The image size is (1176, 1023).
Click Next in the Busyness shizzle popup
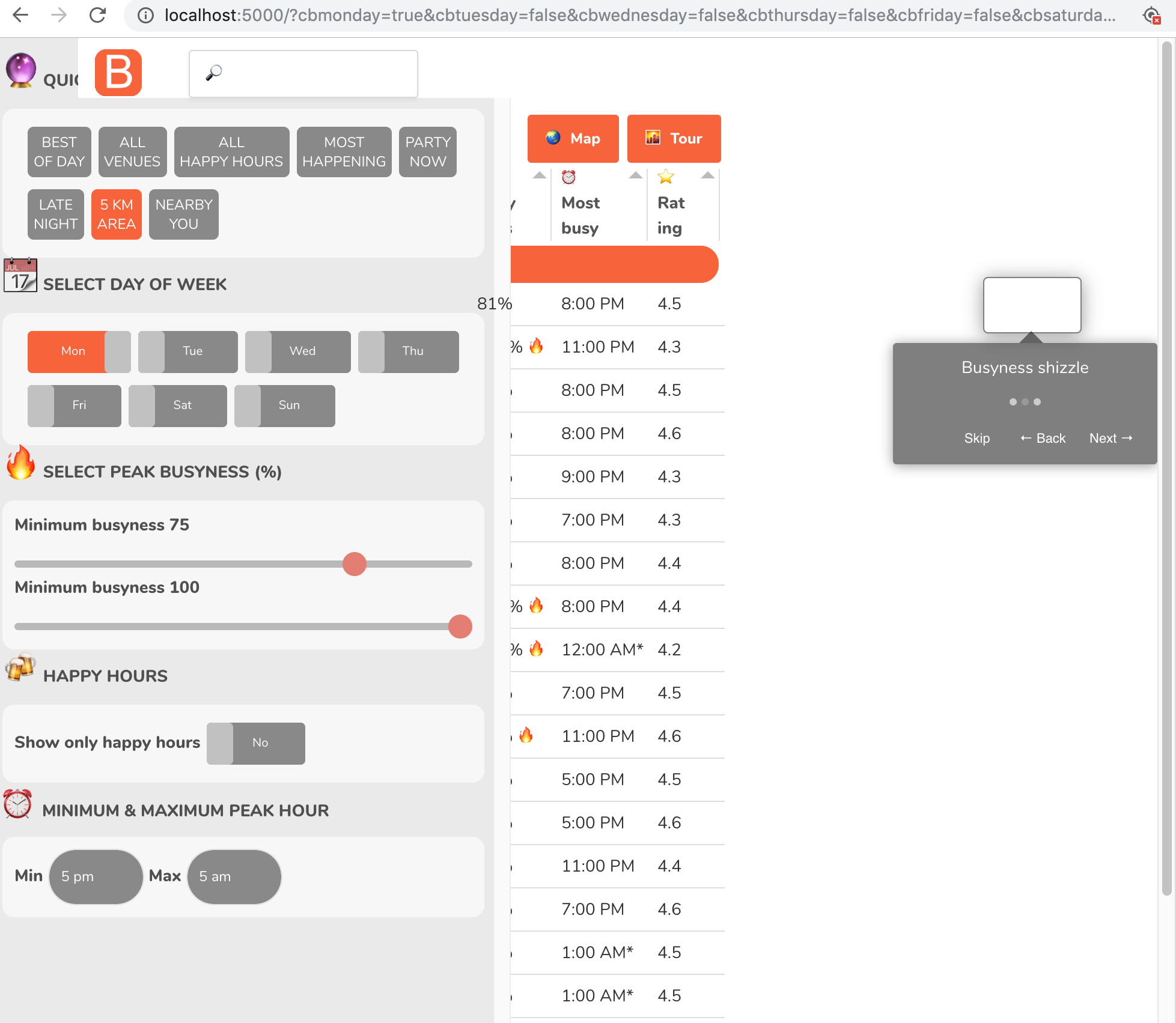pyautogui.click(x=1110, y=438)
